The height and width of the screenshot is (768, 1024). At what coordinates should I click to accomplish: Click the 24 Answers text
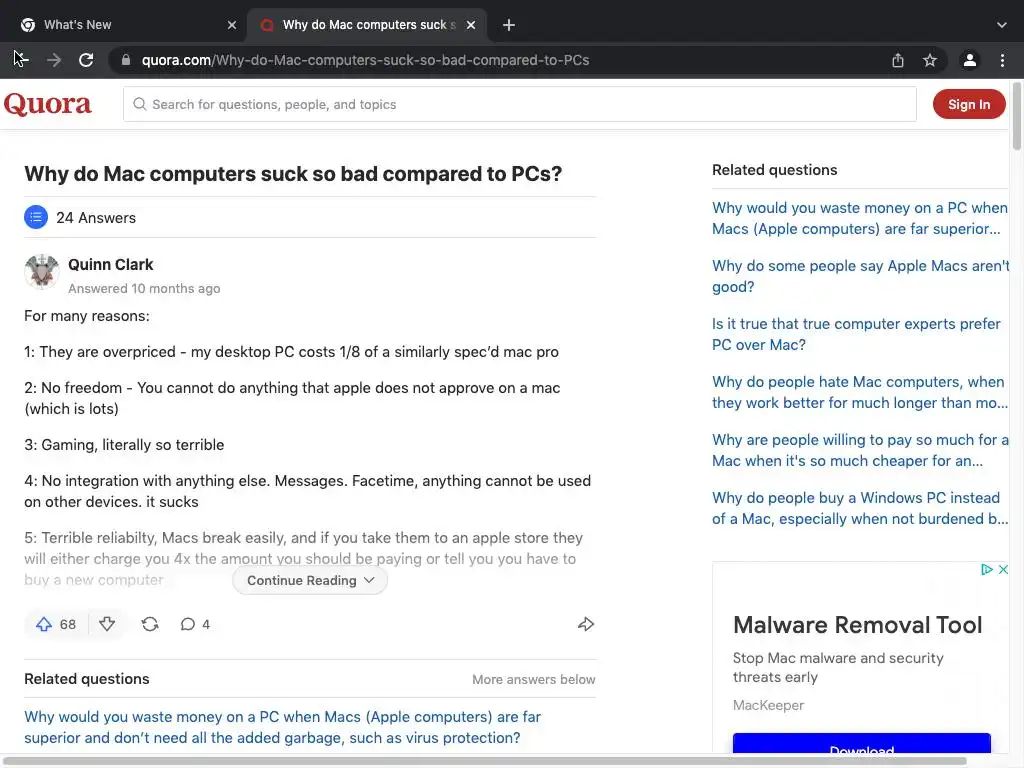pos(96,218)
